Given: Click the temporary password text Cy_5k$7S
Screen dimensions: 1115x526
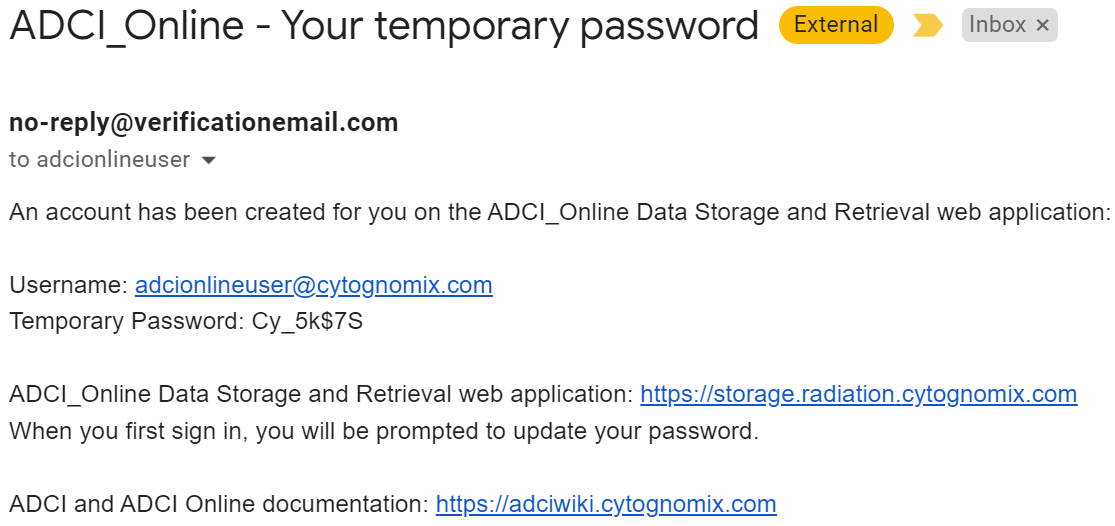Looking at the screenshot, I should (307, 321).
